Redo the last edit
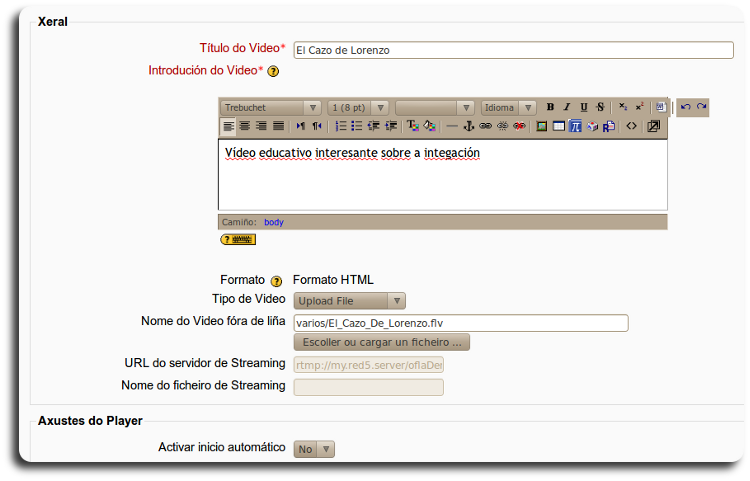This screenshot has width=750, height=481. 701,107
